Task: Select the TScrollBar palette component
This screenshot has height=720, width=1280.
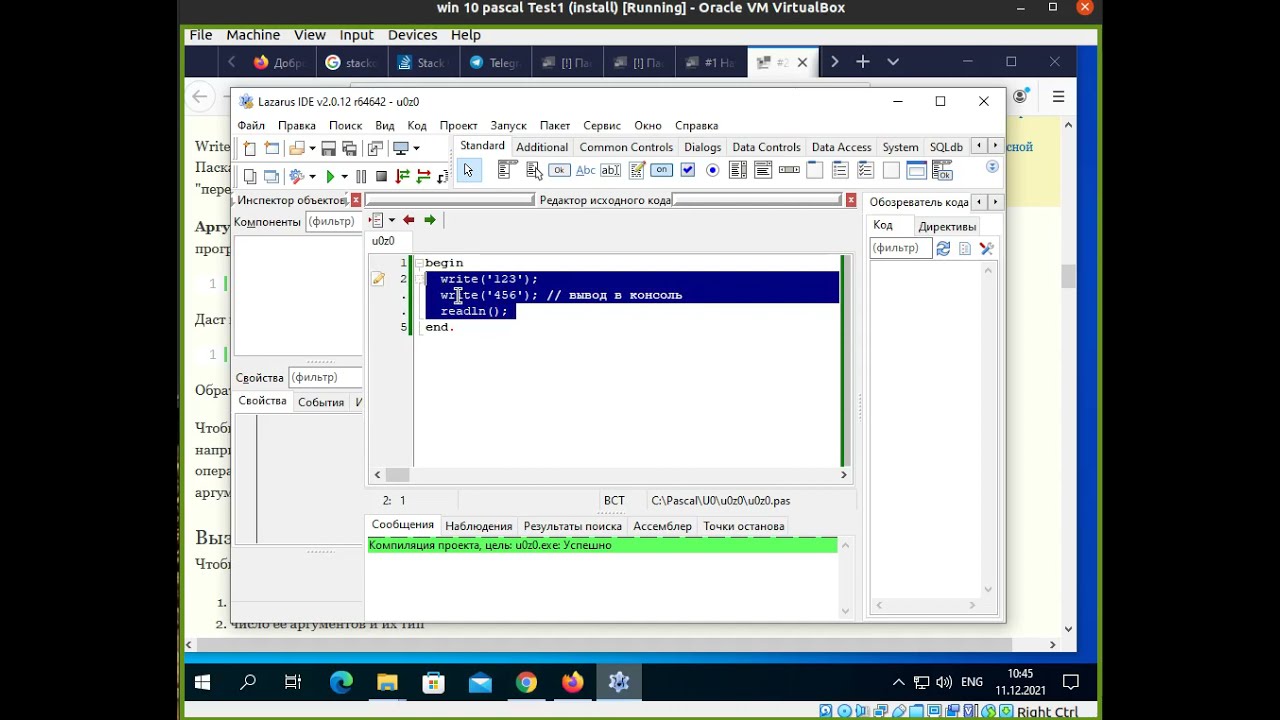Action: [x=789, y=170]
